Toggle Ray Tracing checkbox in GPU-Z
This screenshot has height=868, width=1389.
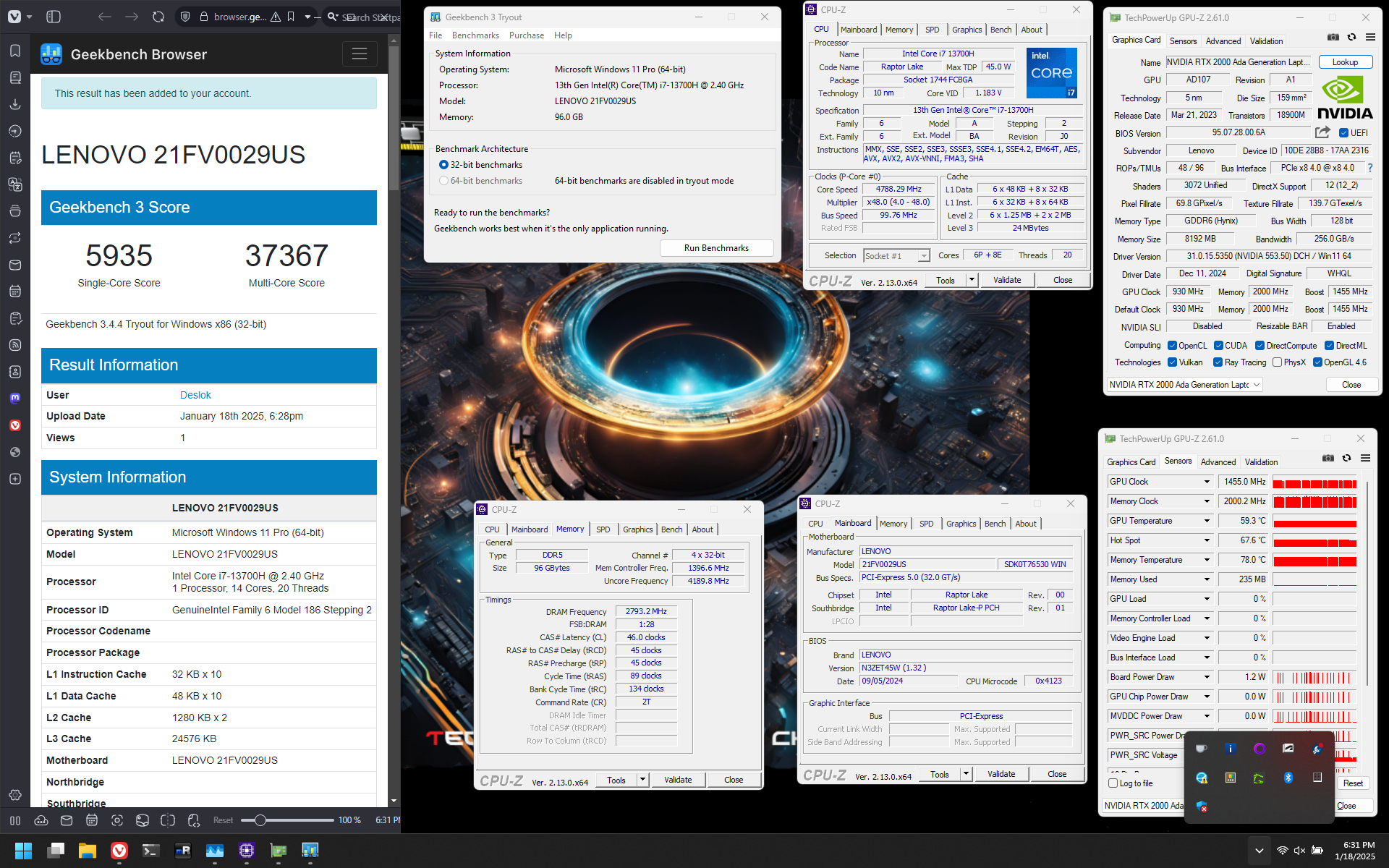click(x=1218, y=362)
